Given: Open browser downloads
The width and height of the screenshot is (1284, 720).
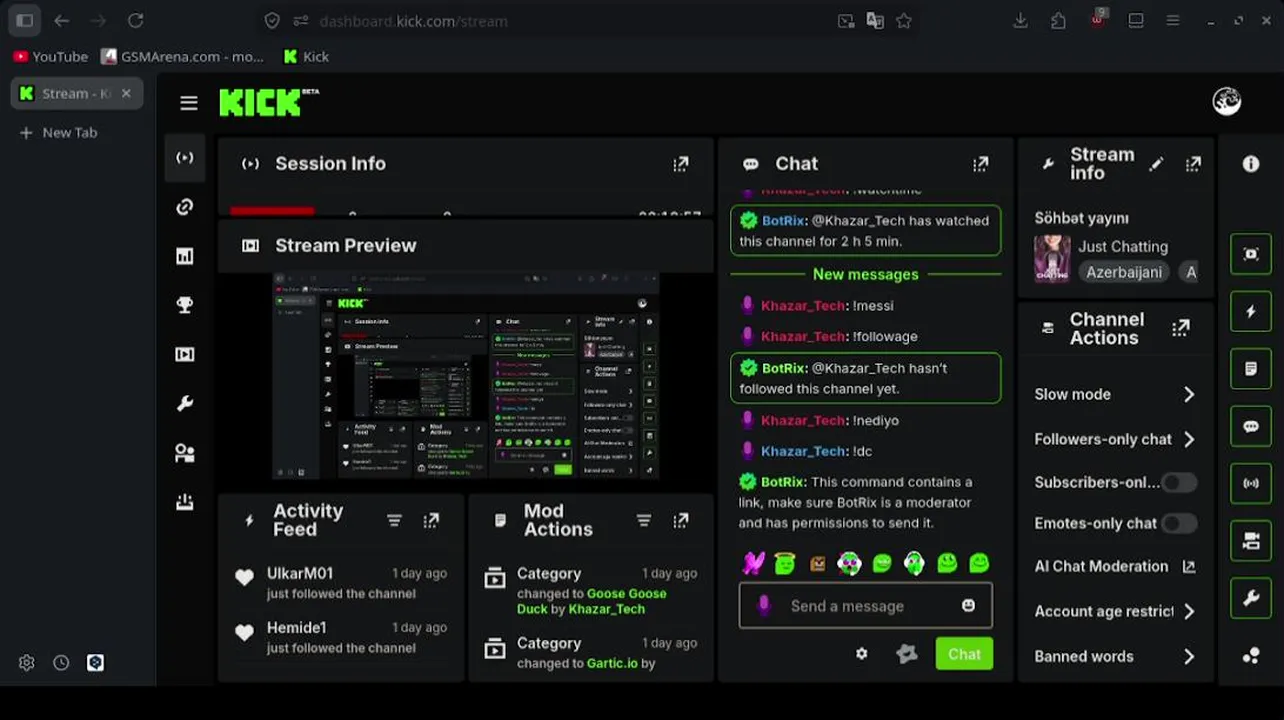Looking at the screenshot, I should coord(1020,21).
